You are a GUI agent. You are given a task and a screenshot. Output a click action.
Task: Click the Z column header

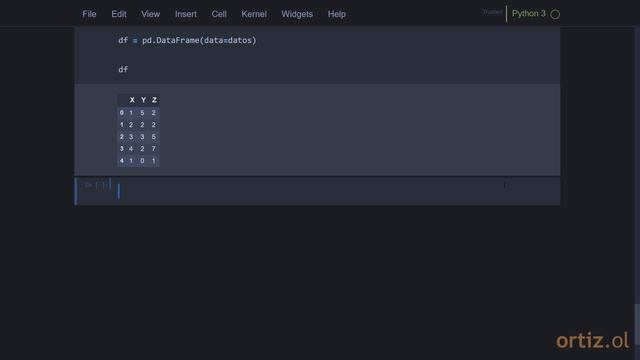point(154,100)
